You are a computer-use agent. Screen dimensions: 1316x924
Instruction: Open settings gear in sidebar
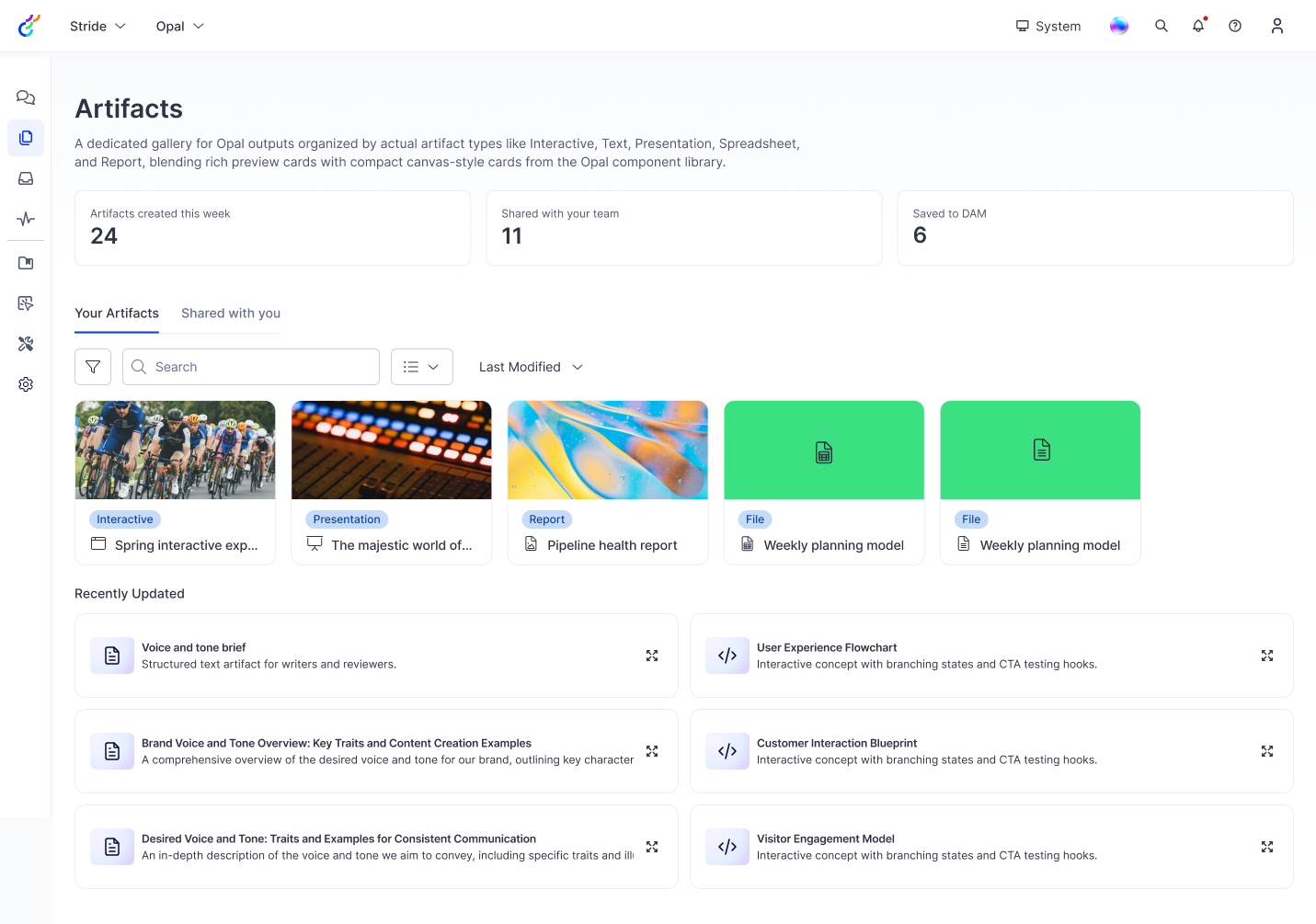26,384
